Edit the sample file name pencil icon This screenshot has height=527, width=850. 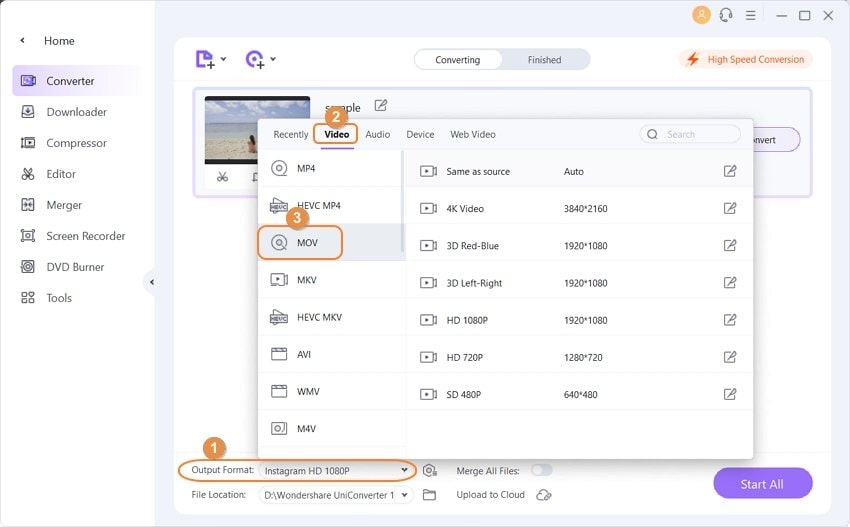click(x=381, y=105)
